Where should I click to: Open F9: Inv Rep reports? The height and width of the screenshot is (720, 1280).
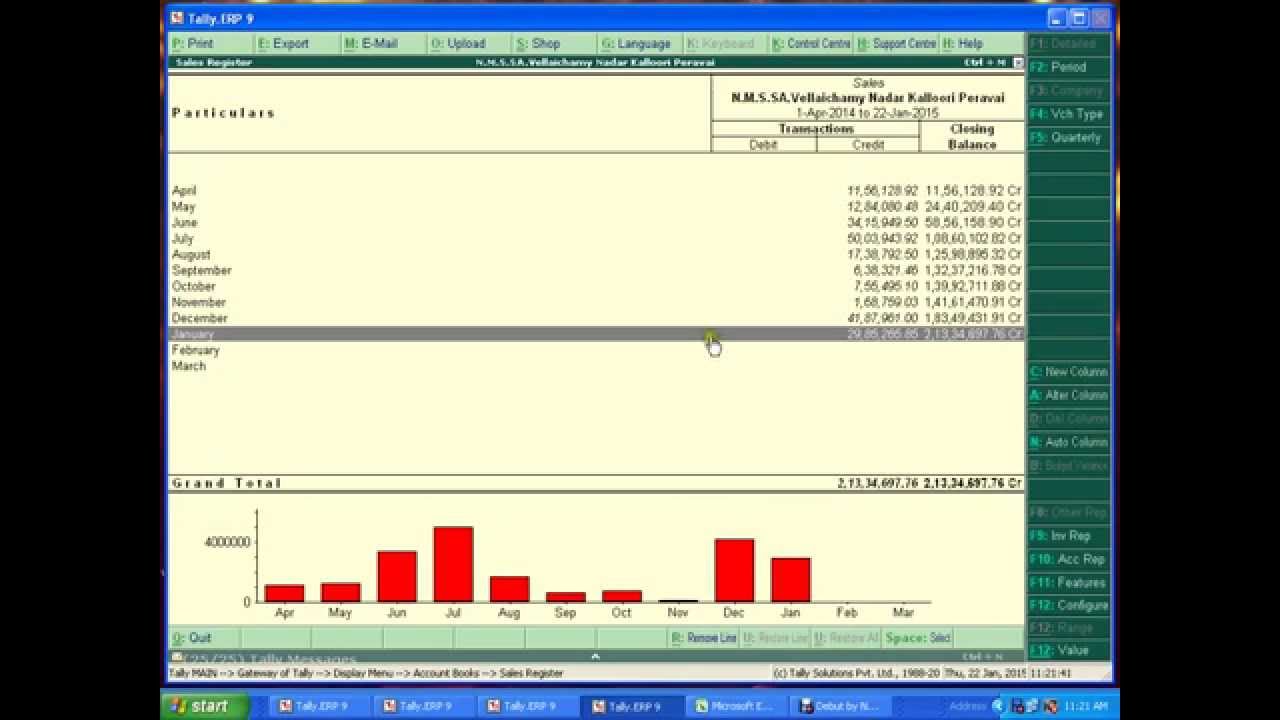pos(1069,536)
